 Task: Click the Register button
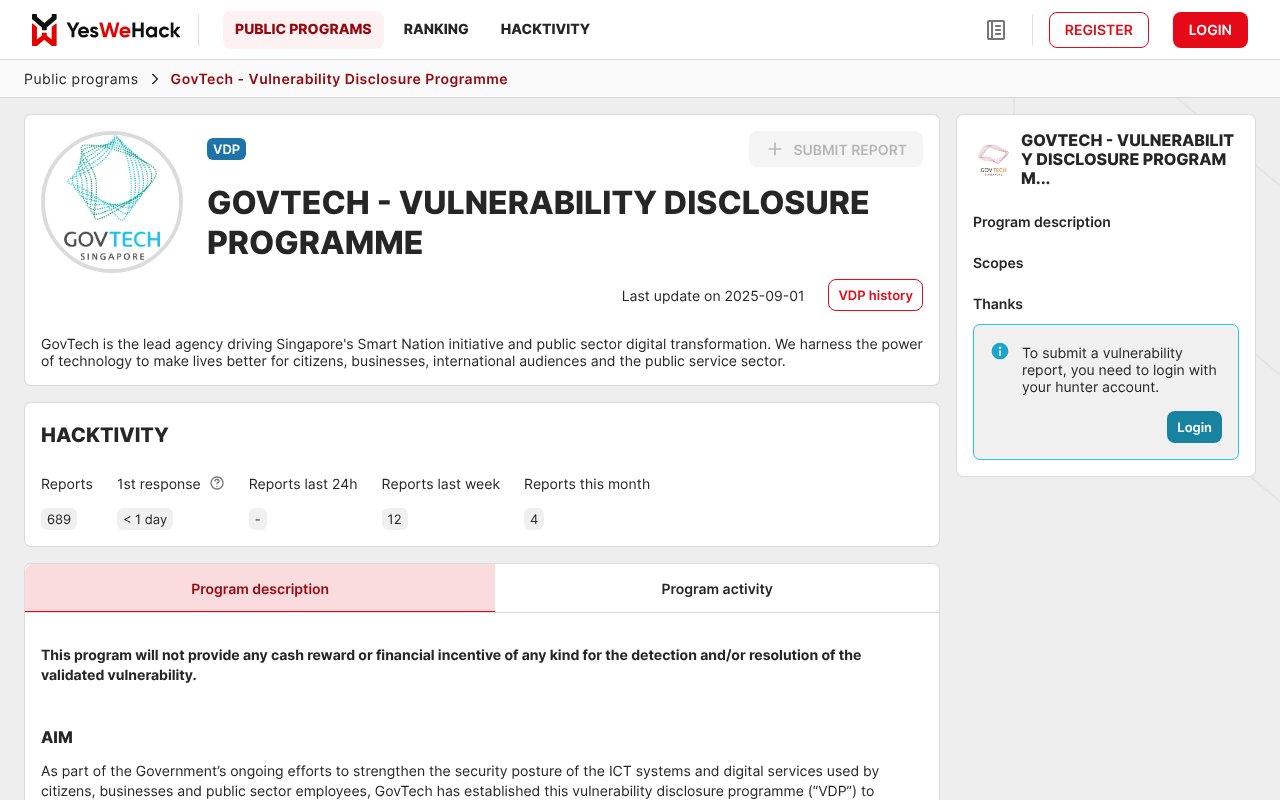point(1098,30)
